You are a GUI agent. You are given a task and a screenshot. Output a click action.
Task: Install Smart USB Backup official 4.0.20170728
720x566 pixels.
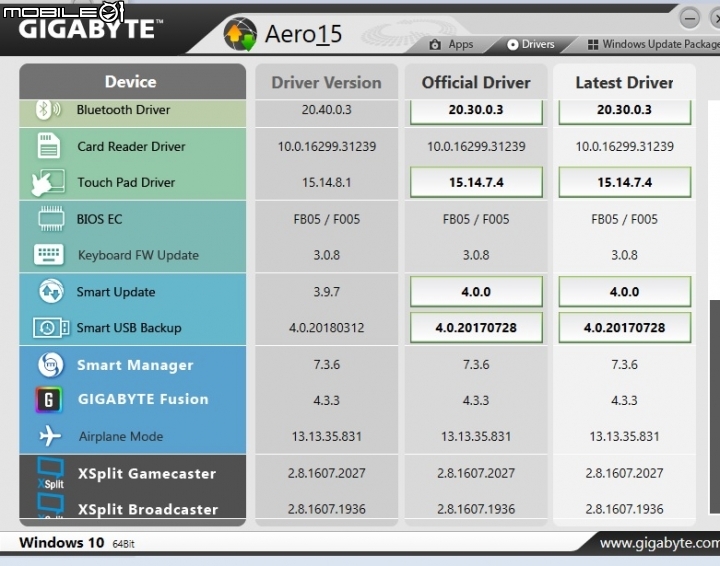point(476,327)
